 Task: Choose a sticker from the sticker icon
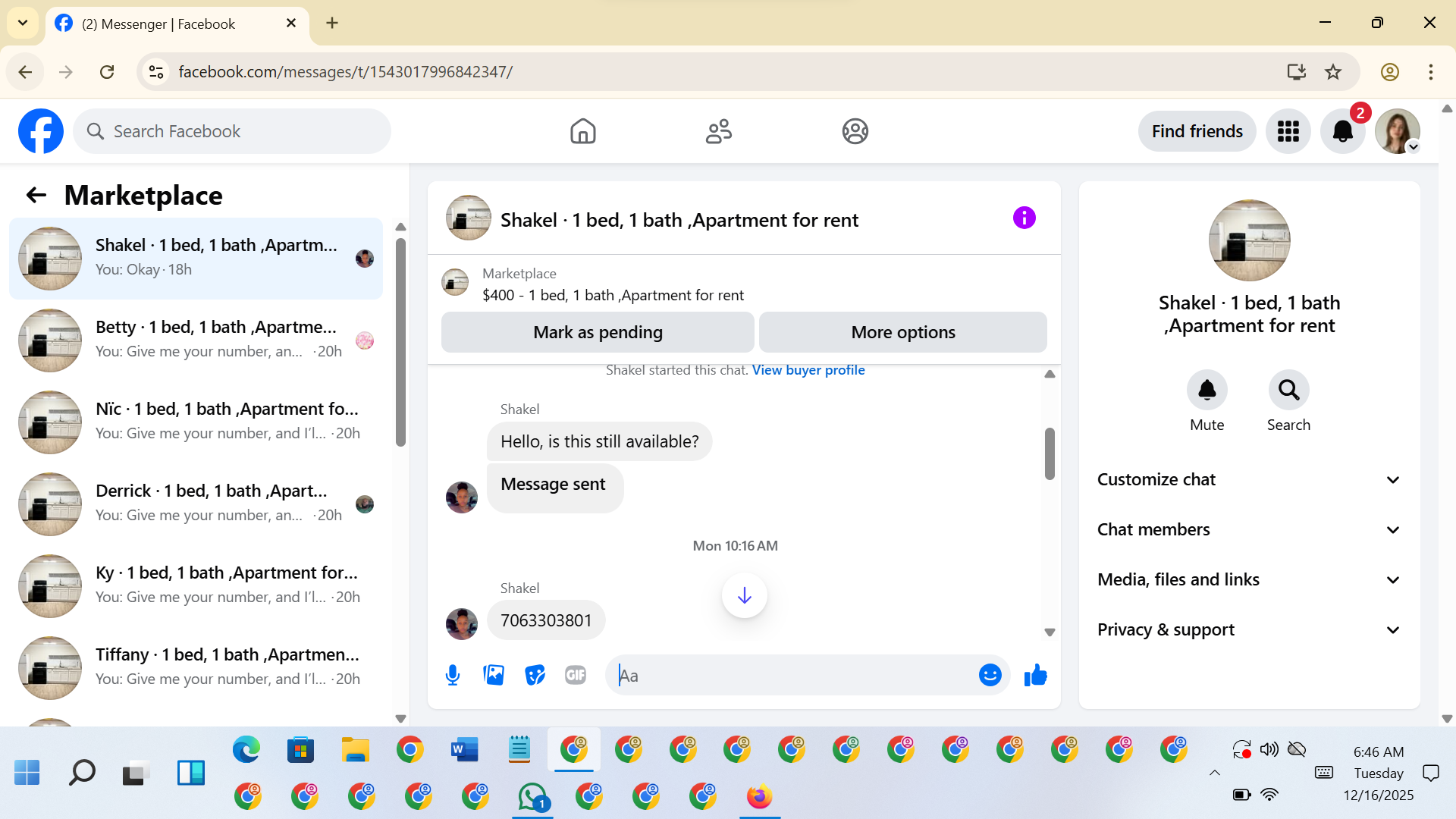tap(535, 675)
